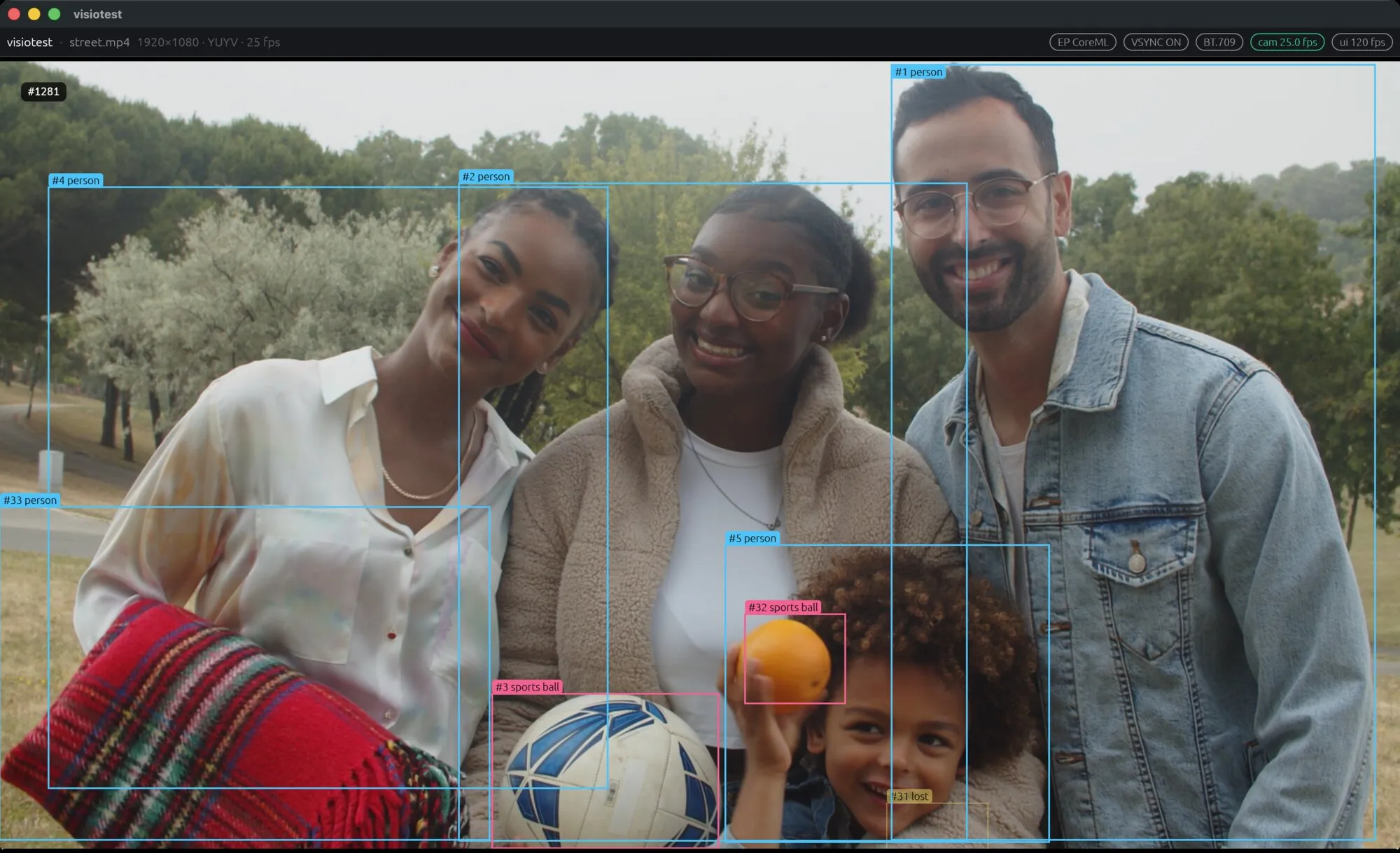Screen dimensions: 1400x853
Task: Click the green fullscreen window button
Action: (54, 14)
